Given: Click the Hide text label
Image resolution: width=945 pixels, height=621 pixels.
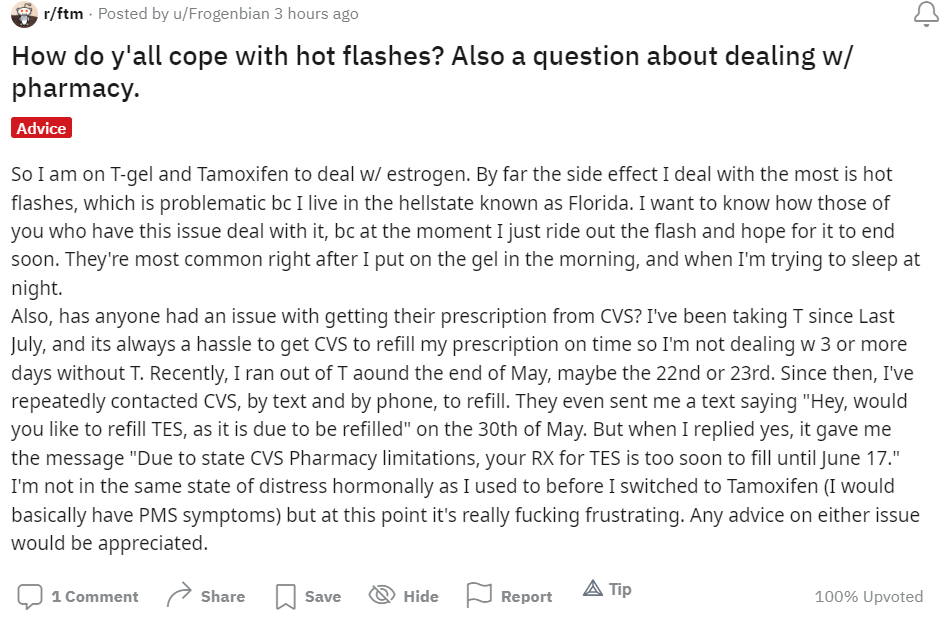Looking at the screenshot, I should point(421,596).
